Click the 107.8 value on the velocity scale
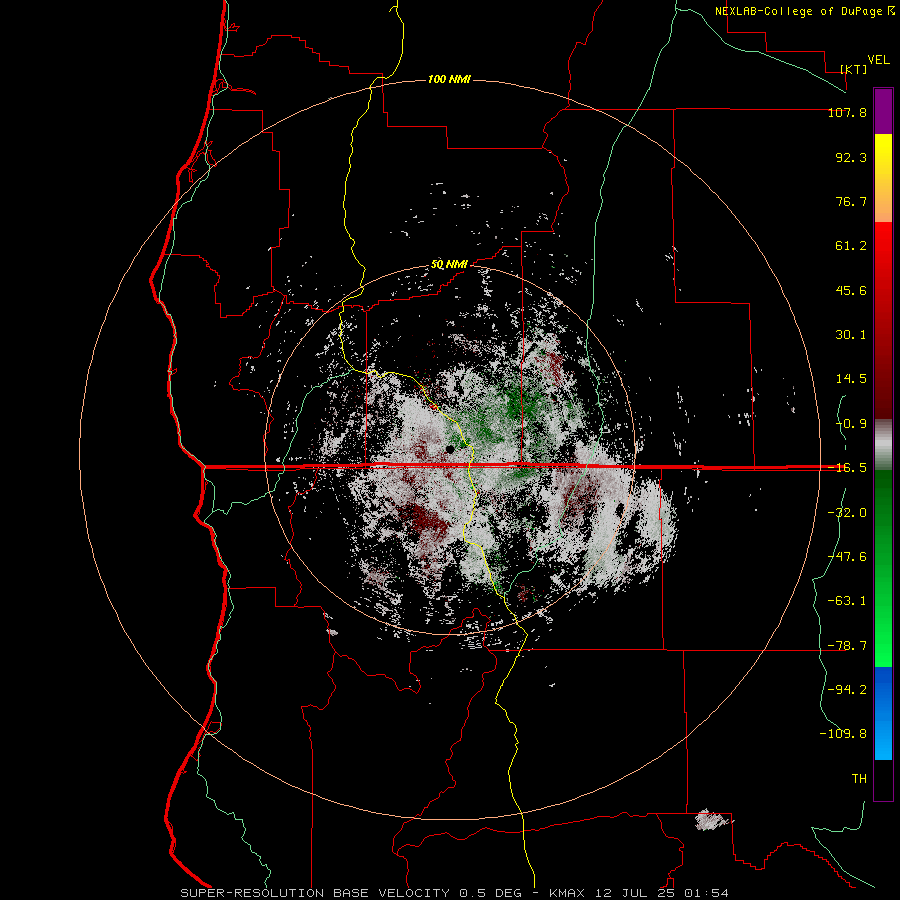900x900 pixels. pyautogui.click(x=847, y=112)
